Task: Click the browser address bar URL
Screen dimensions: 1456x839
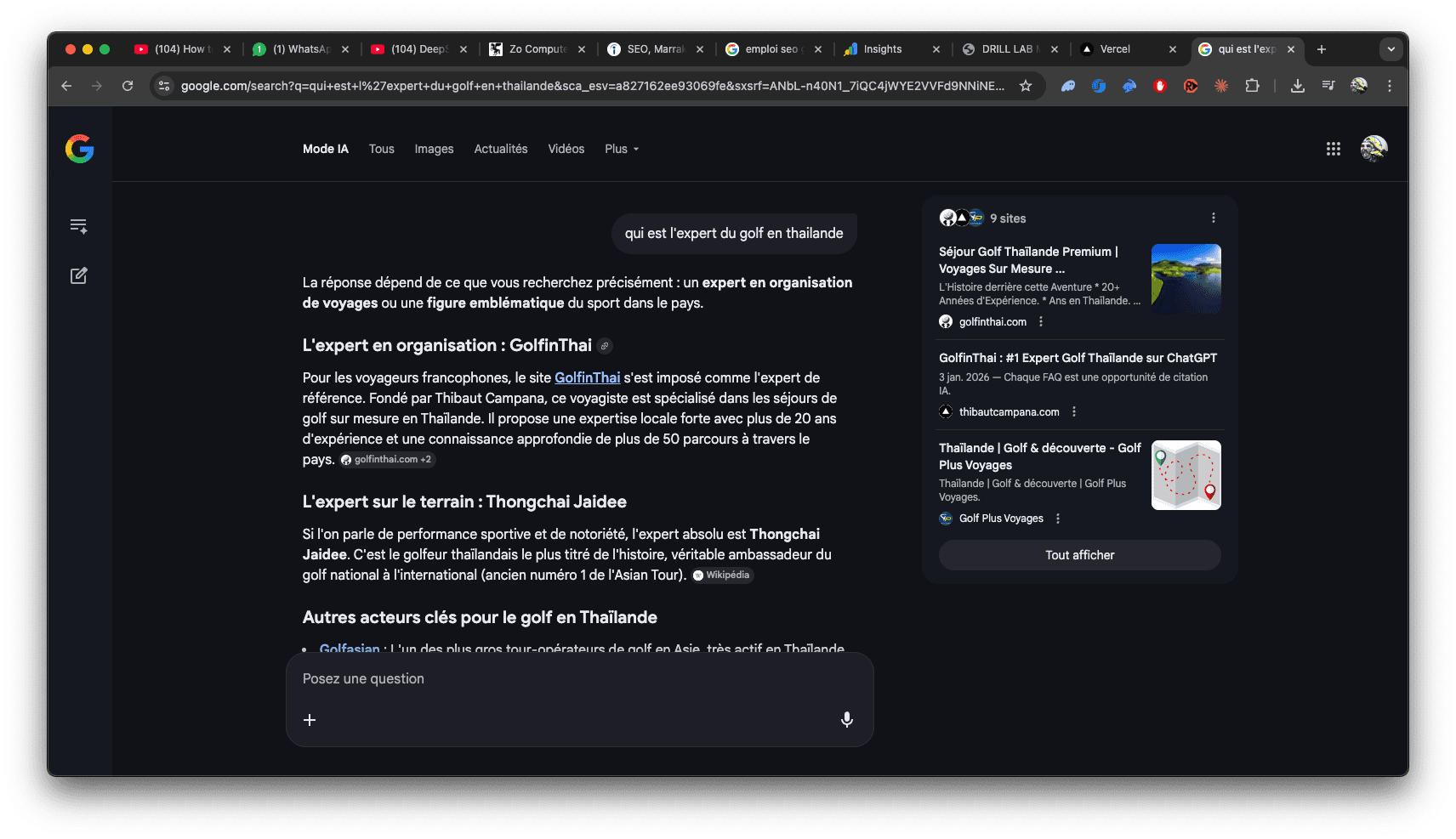Action: pyautogui.click(x=593, y=86)
